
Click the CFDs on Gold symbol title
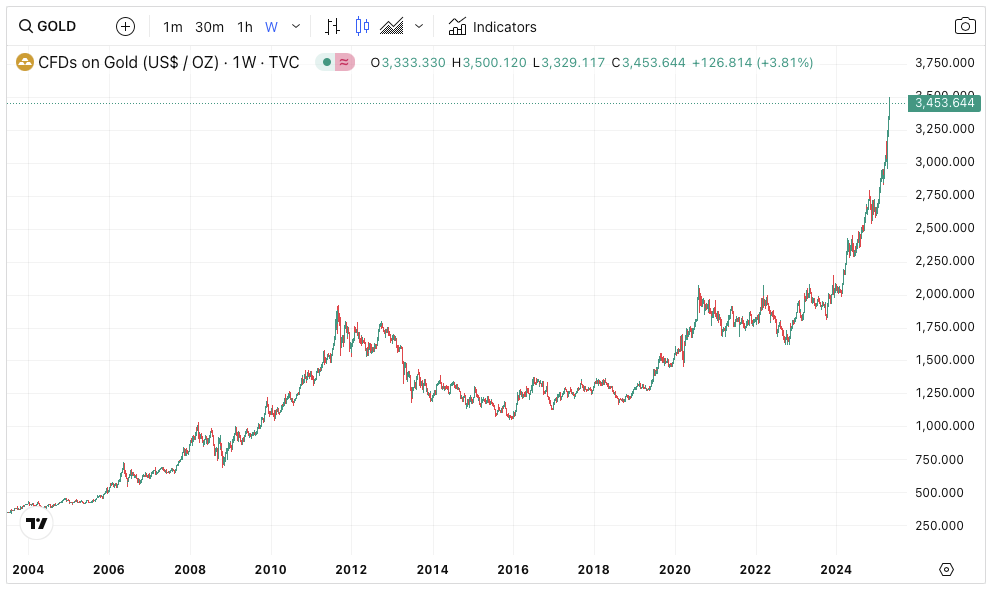[168, 62]
